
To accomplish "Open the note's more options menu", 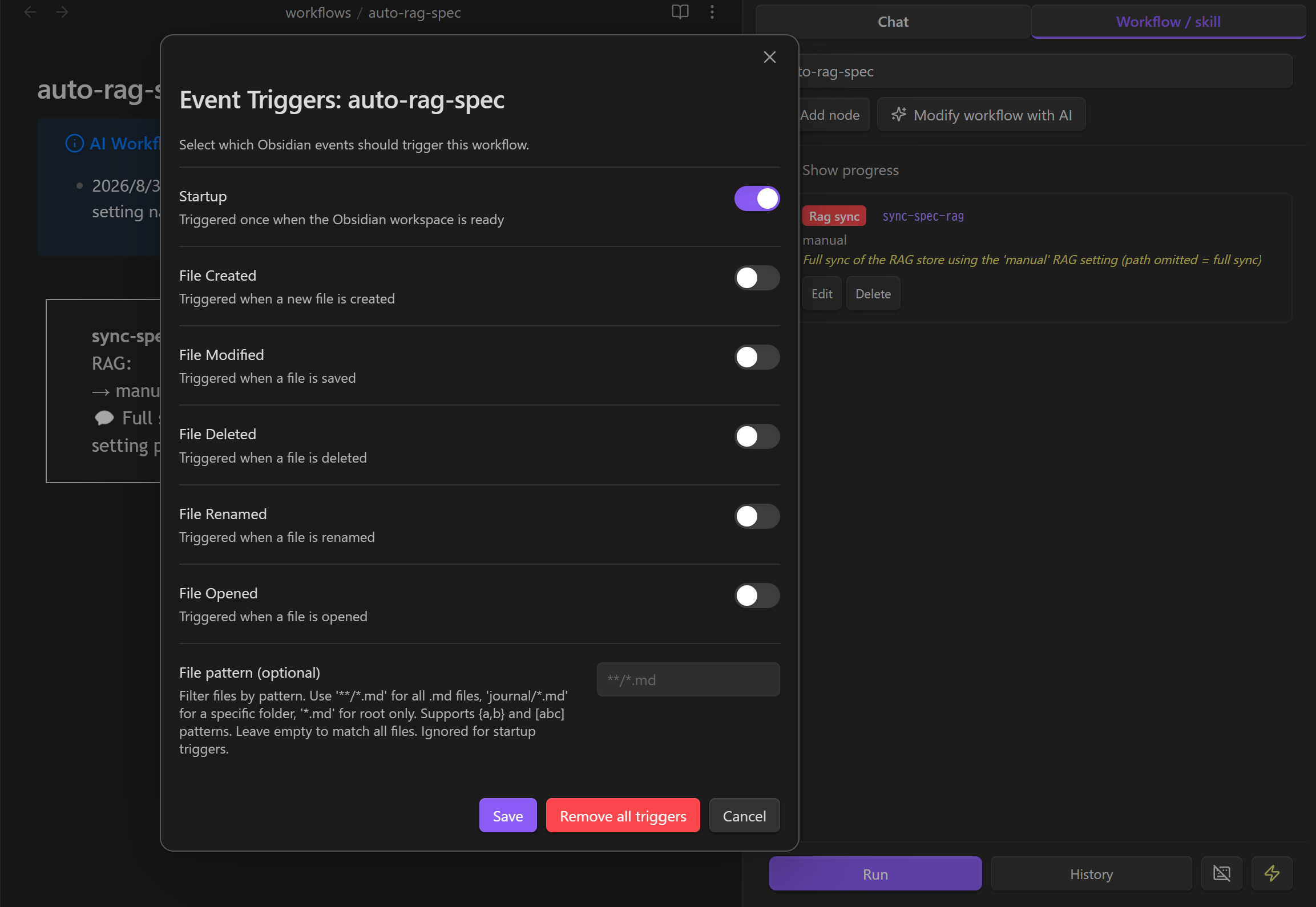I will pos(712,12).
